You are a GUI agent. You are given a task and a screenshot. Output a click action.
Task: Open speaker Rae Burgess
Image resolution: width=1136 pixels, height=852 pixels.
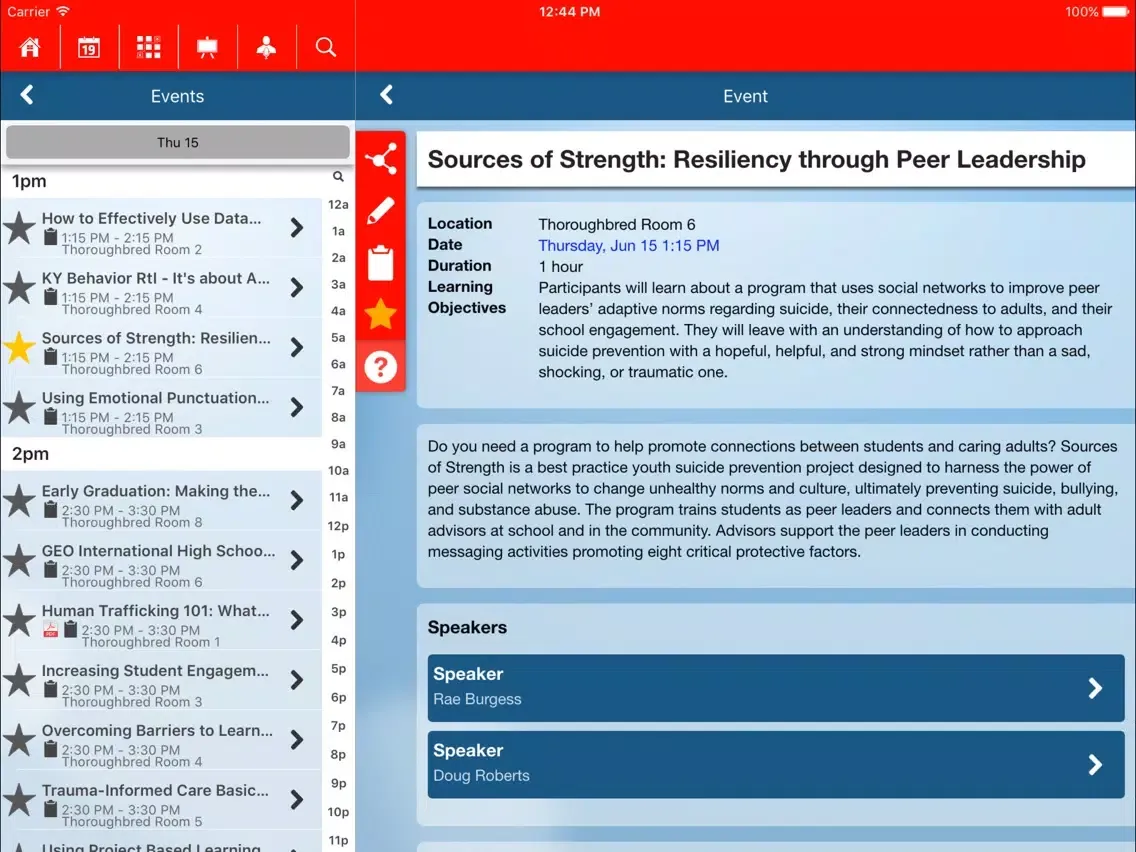point(776,688)
